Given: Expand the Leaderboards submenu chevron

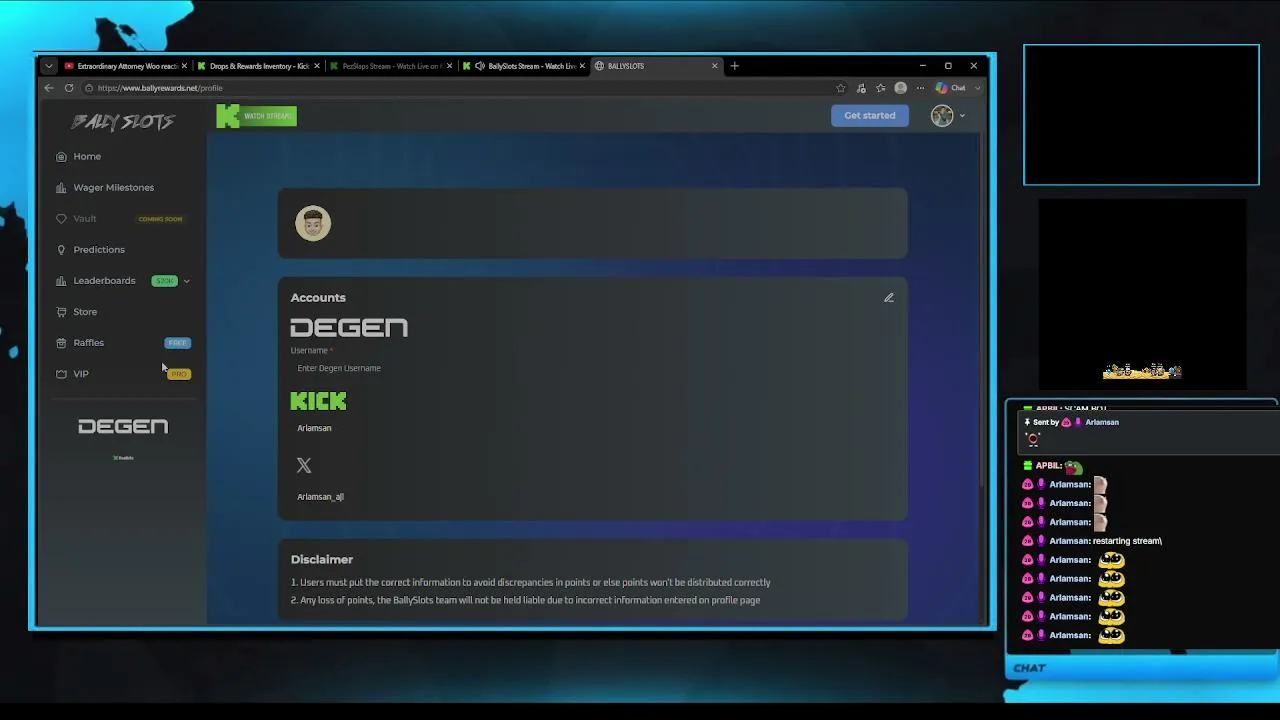Looking at the screenshot, I should tap(186, 281).
